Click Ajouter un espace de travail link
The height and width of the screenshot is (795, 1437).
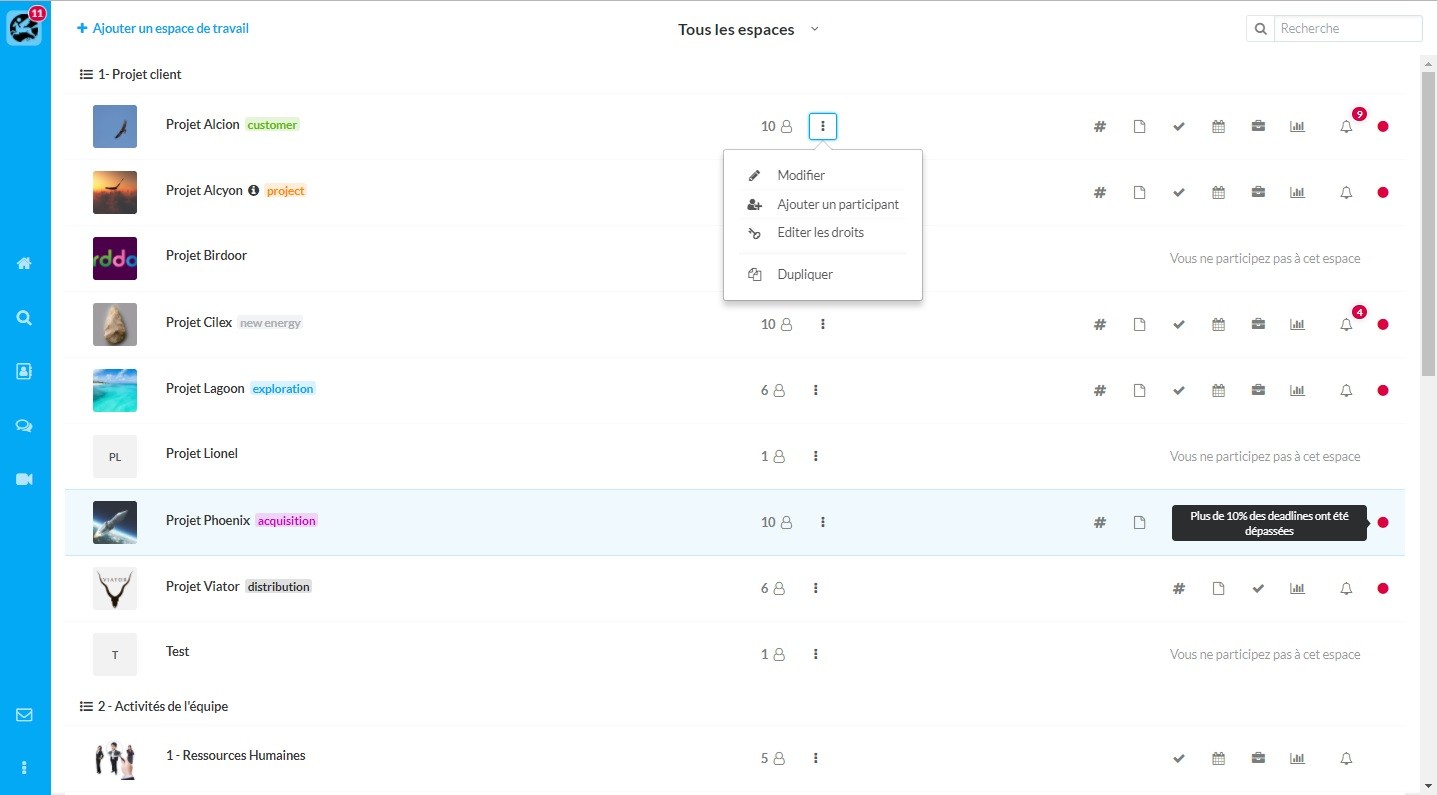pos(163,29)
